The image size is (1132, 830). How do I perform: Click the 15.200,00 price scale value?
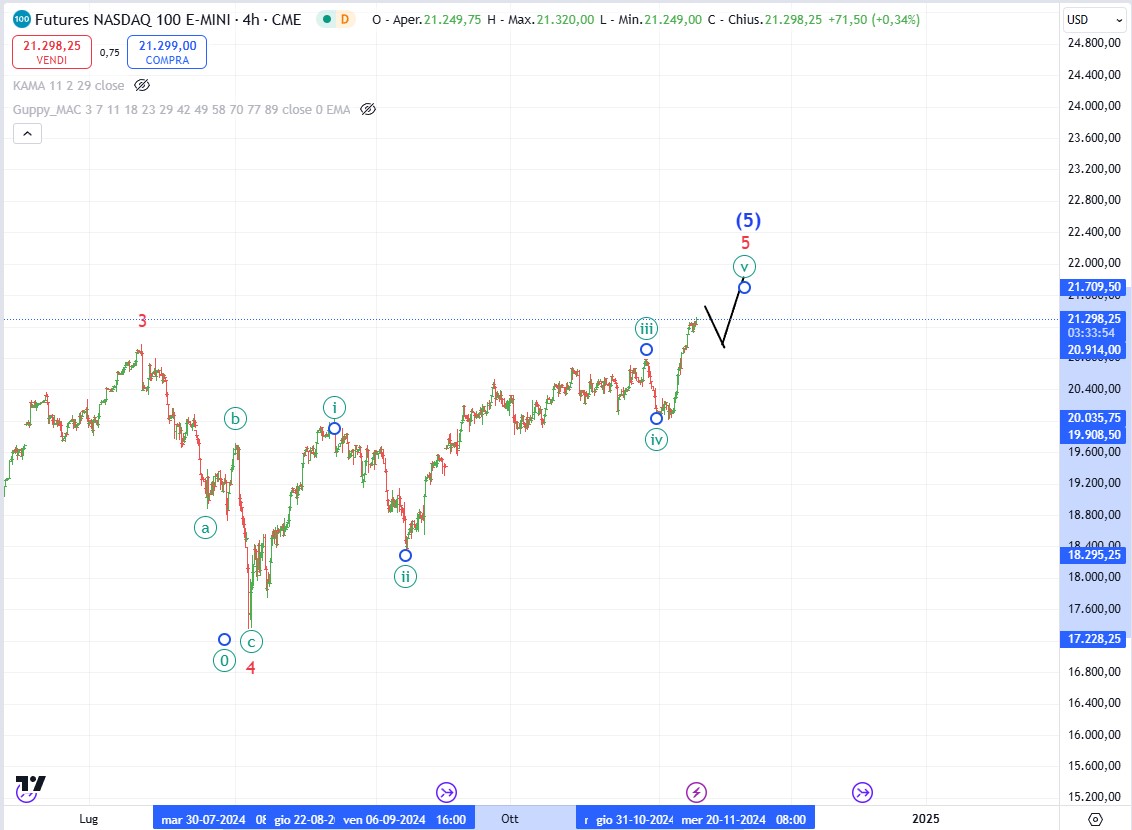click(x=1094, y=797)
